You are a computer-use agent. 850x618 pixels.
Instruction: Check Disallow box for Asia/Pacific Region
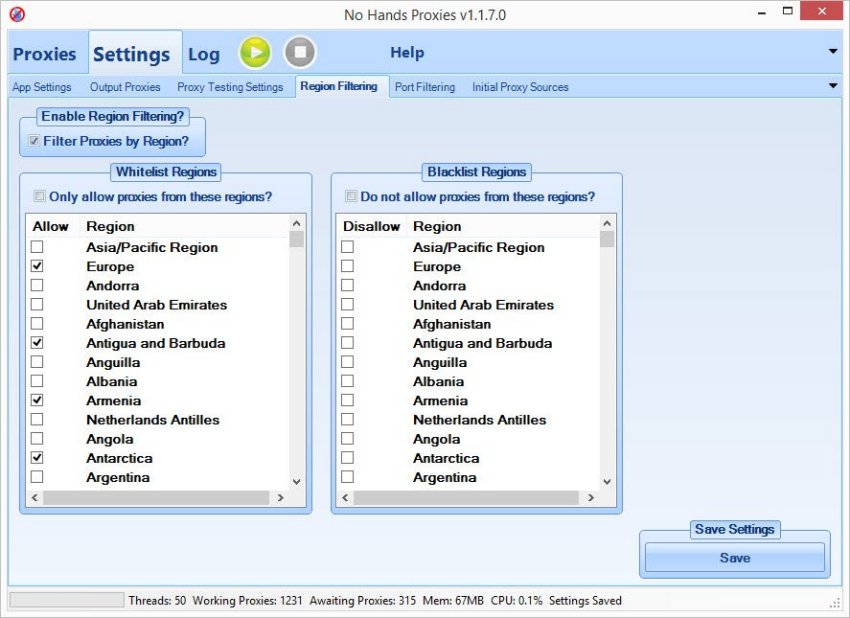347,247
